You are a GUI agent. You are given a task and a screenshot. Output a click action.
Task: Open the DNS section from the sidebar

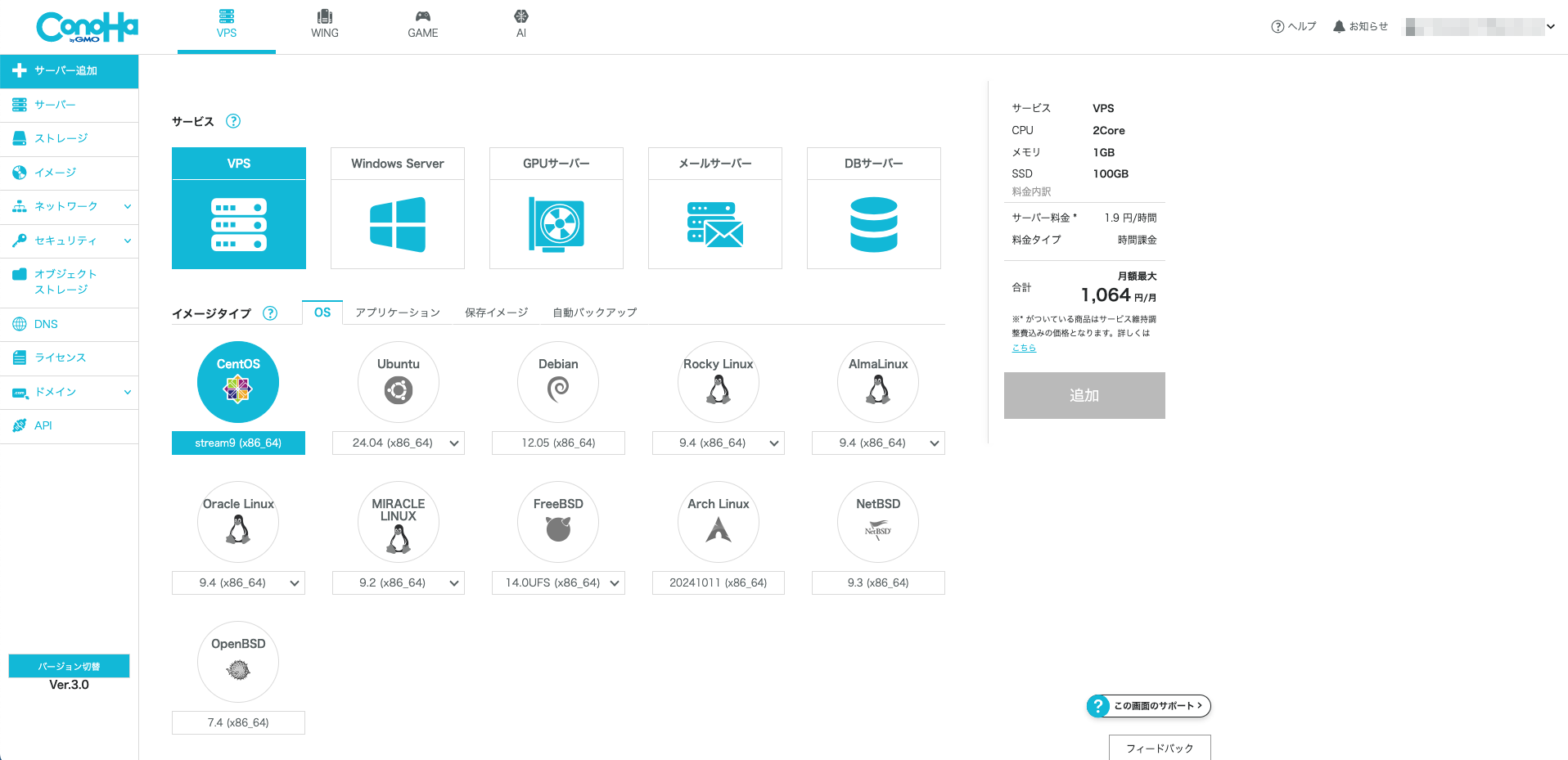tap(69, 324)
